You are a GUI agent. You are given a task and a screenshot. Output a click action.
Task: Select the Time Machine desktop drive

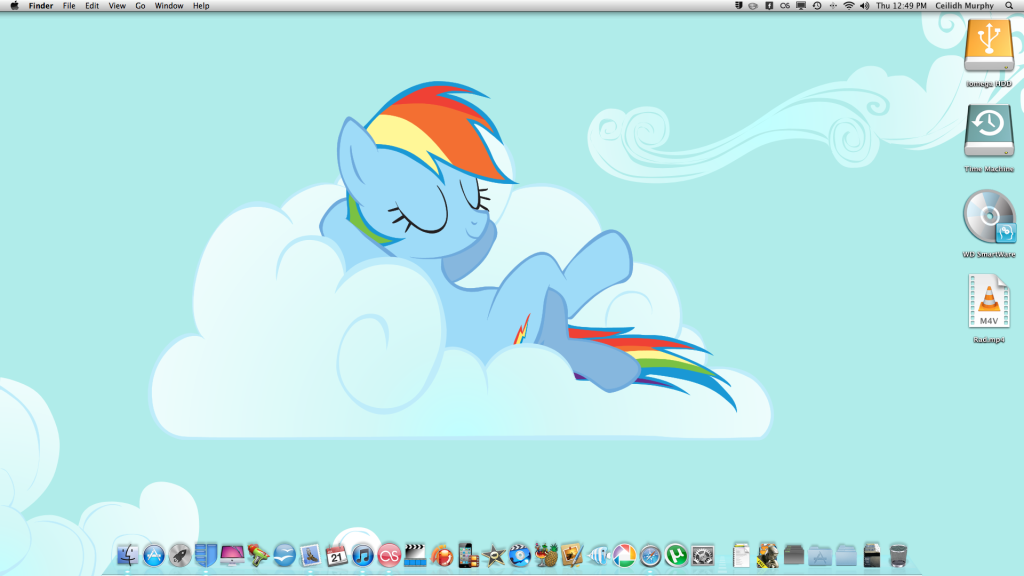tap(989, 131)
